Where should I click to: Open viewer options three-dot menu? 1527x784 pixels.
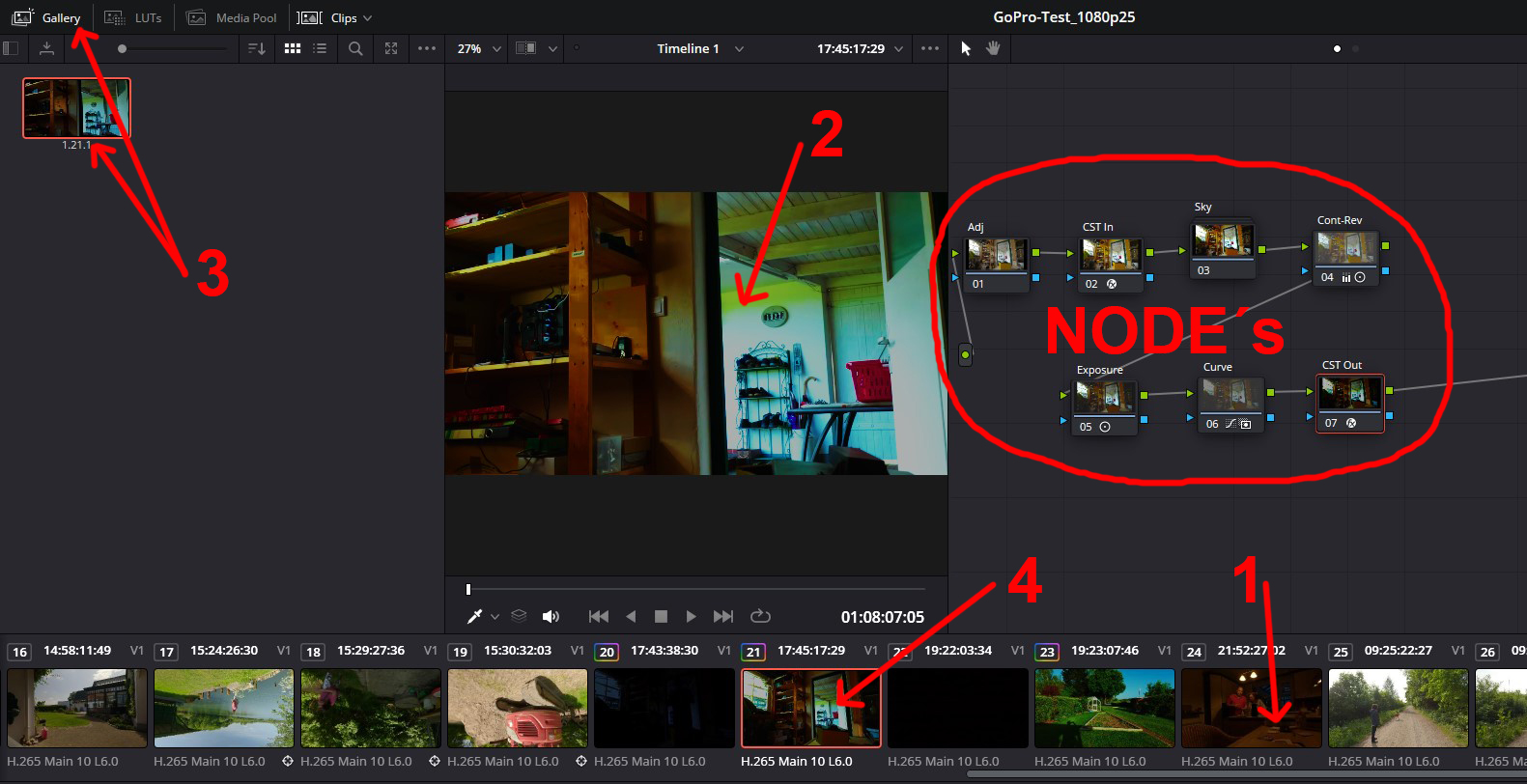(x=930, y=48)
